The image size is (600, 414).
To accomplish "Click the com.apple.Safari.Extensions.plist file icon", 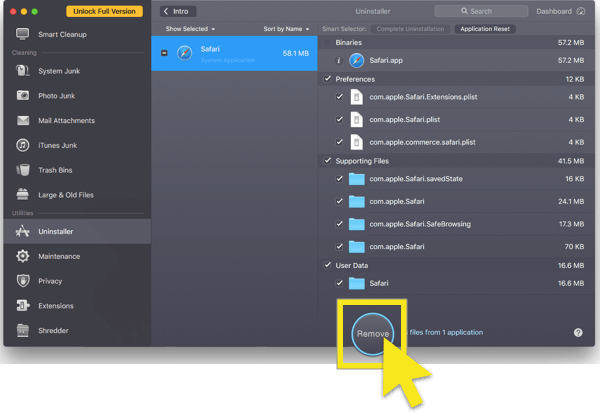I will click(356, 97).
